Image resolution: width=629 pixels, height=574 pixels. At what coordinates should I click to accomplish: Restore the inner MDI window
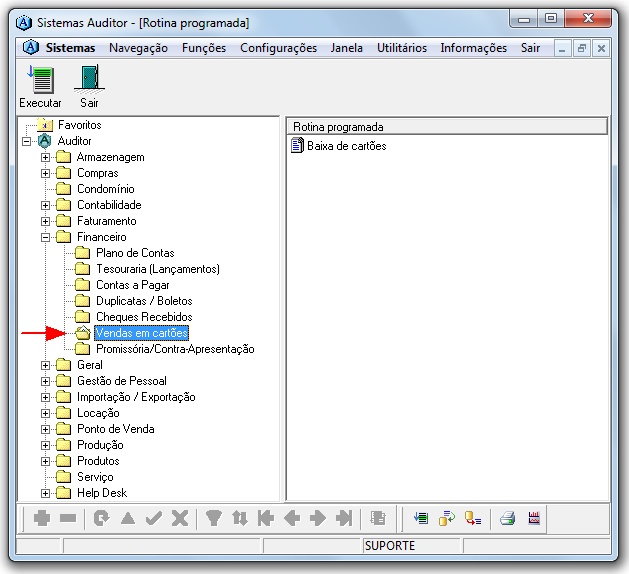pos(582,49)
